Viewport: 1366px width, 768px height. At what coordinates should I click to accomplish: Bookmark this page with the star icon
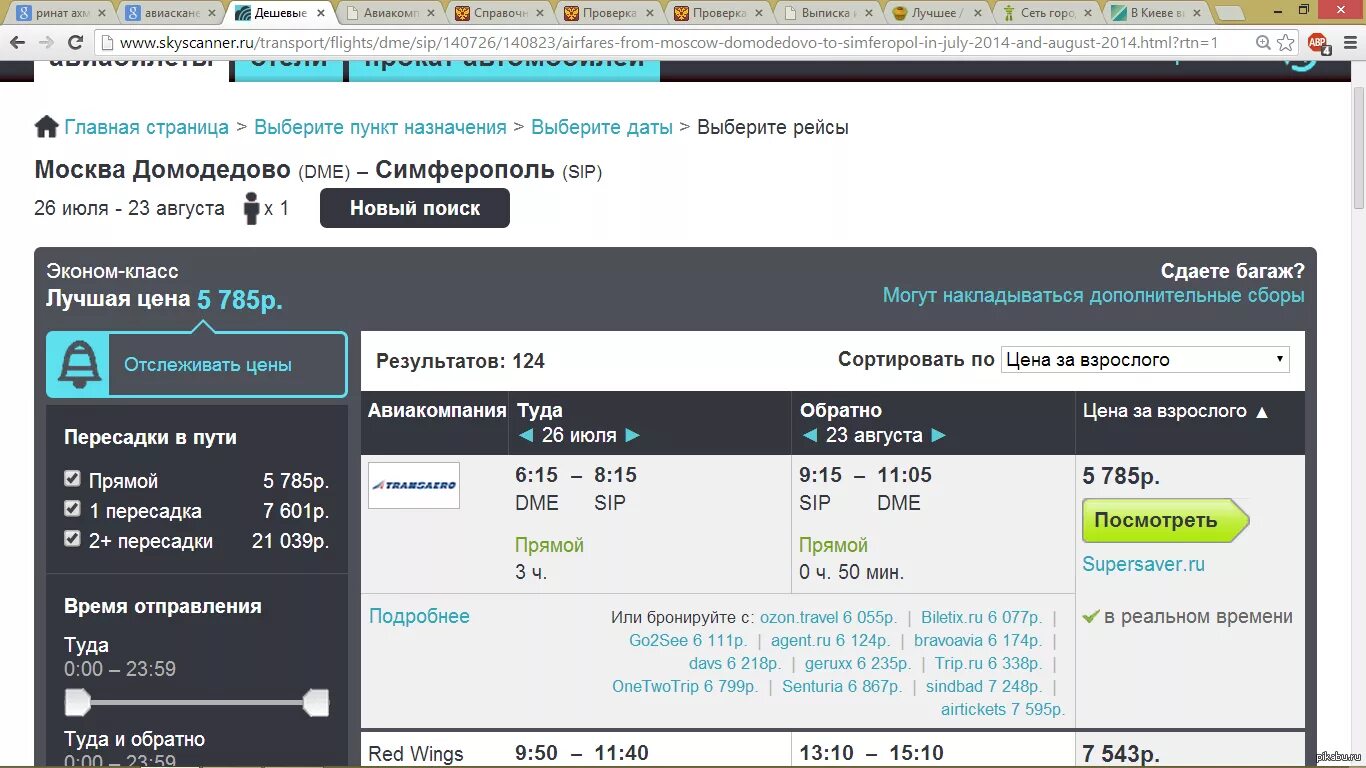click(x=1285, y=43)
